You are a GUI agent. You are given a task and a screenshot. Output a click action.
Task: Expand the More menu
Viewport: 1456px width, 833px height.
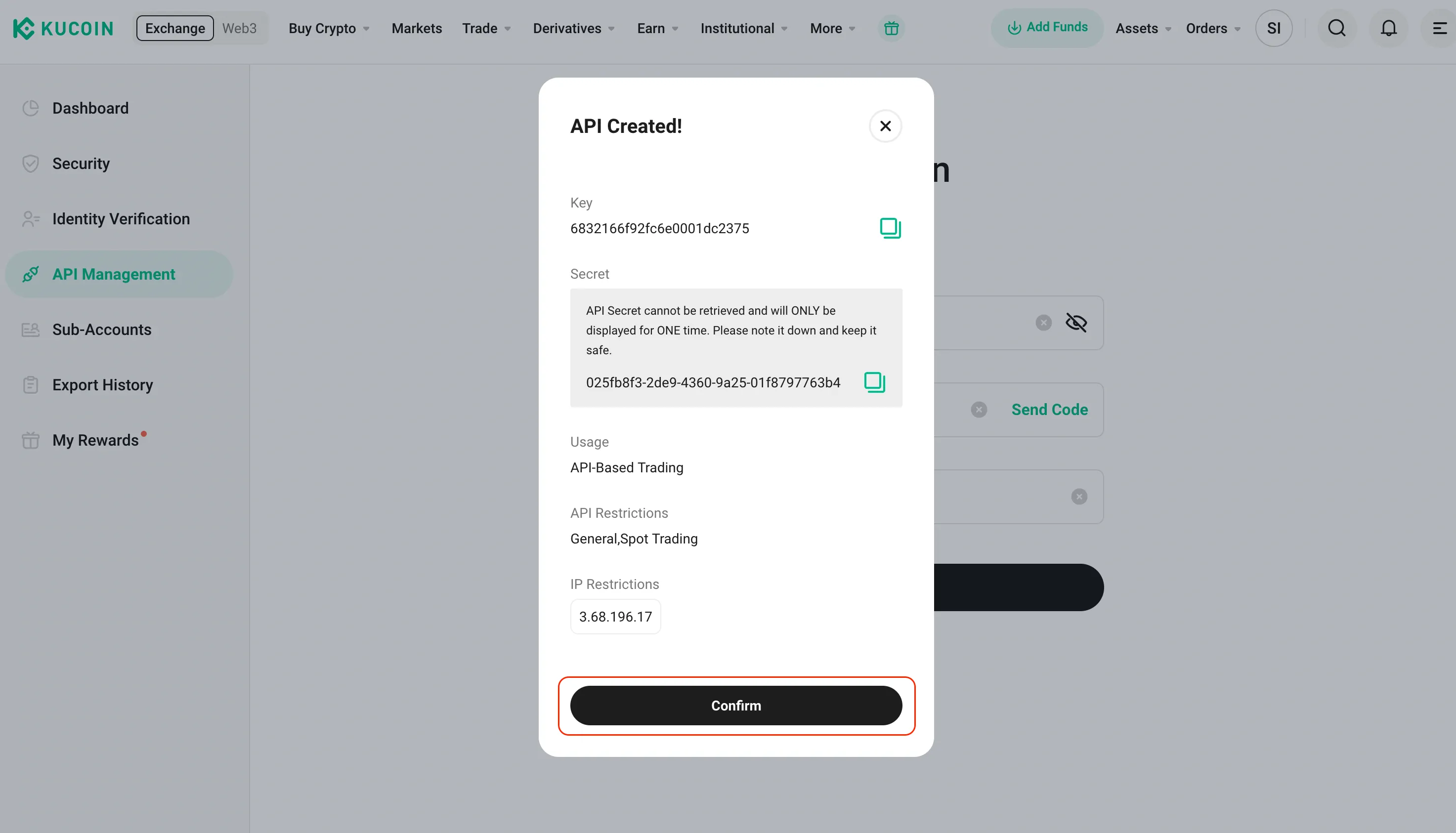pyautogui.click(x=833, y=28)
